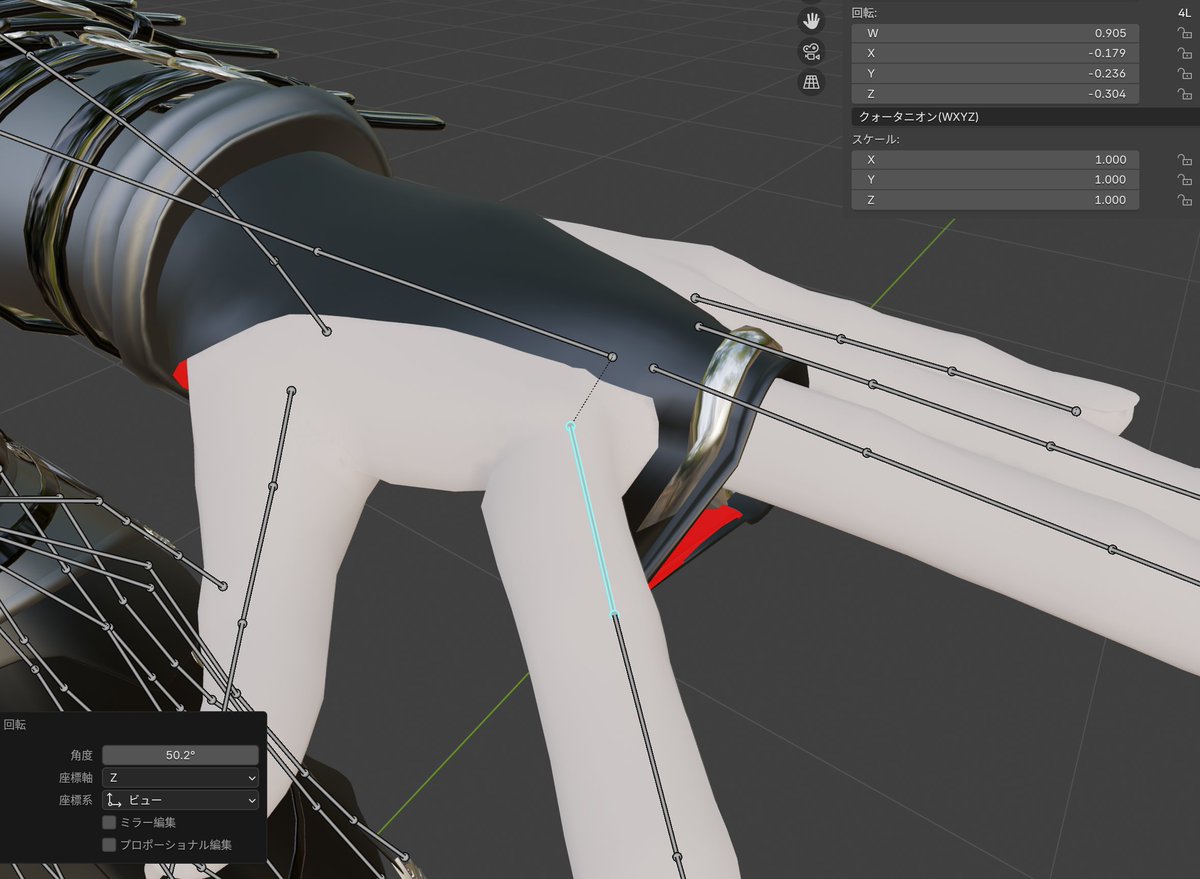Toggle lock on scale Y value

(1184, 180)
